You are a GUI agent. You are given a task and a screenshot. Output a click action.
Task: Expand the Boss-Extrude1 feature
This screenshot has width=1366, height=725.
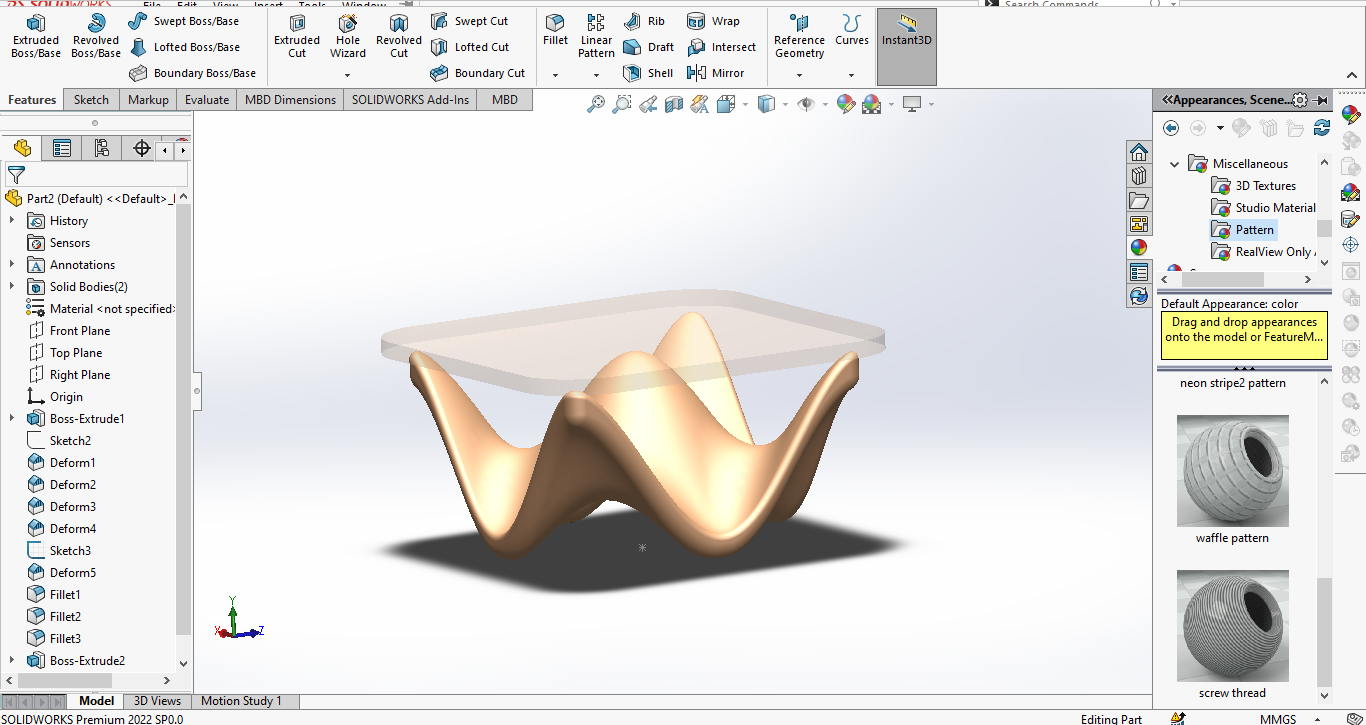click(x=12, y=419)
